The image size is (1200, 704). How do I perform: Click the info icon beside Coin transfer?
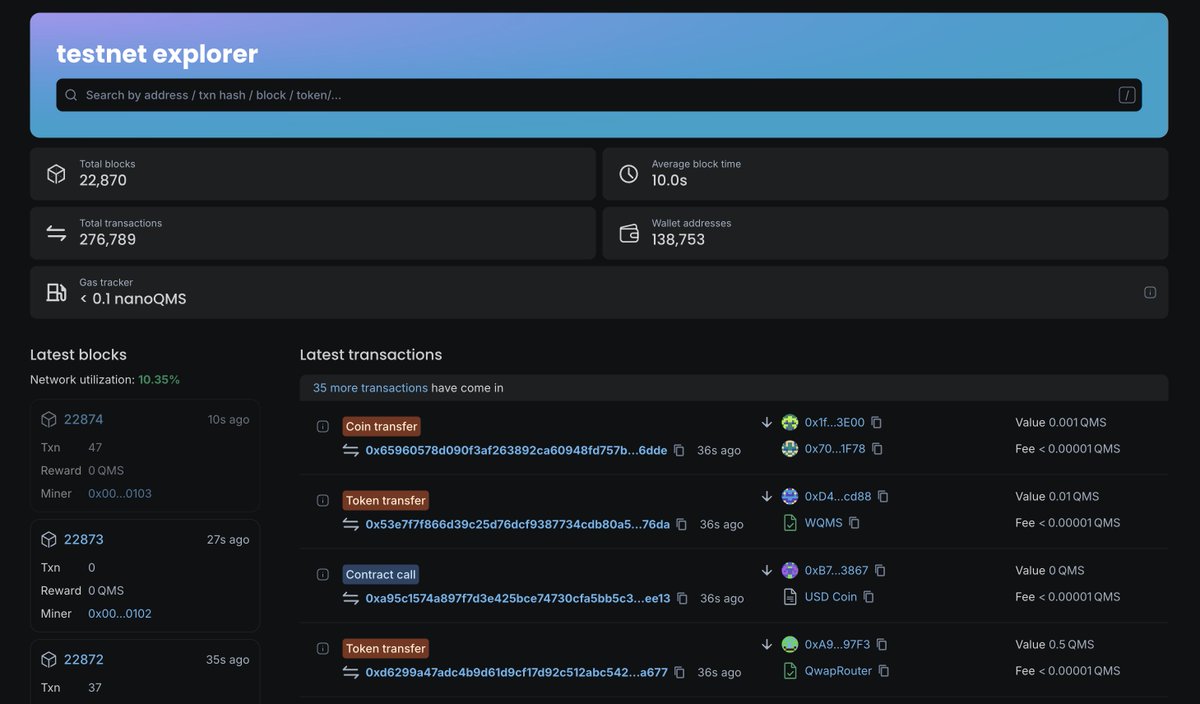323,426
